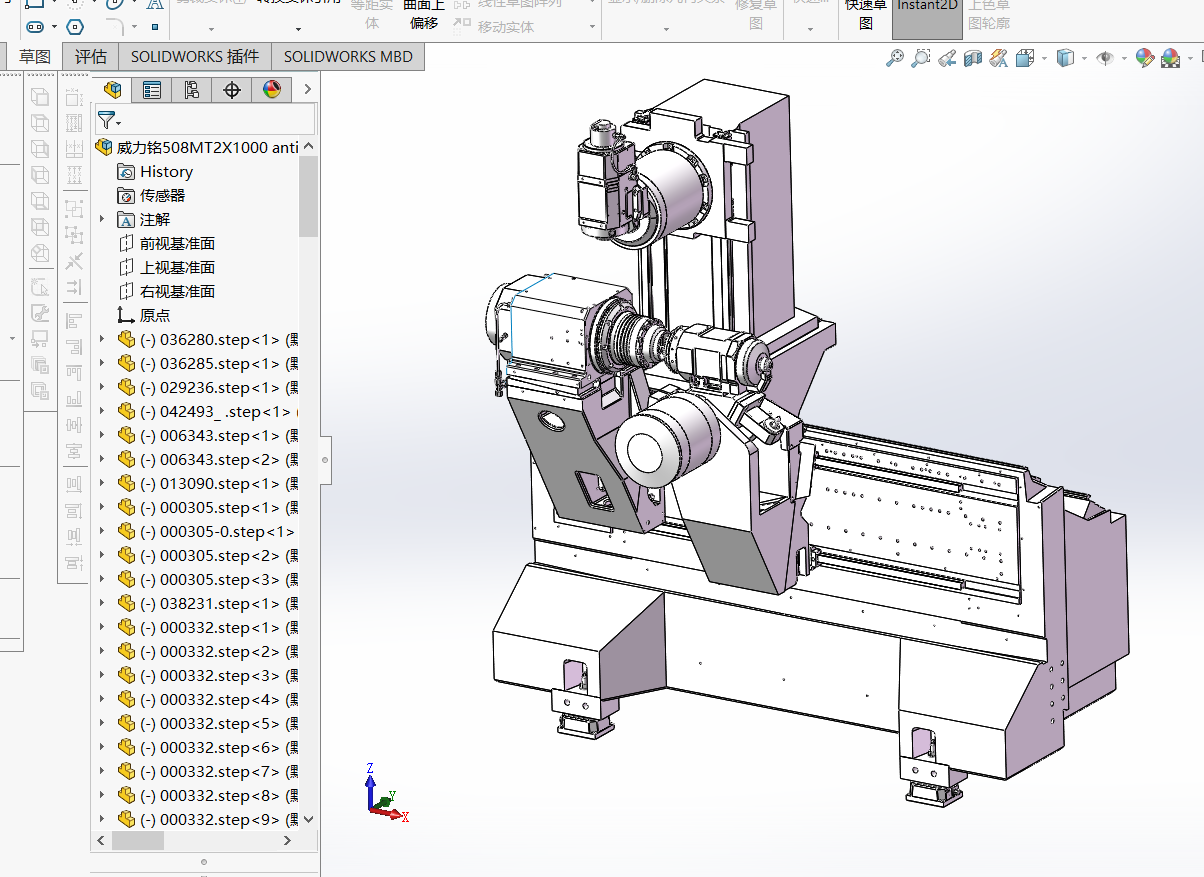The width and height of the screenshot is (1204, 877).
Task: Go back to the Previous View
Action: point(947,59)
